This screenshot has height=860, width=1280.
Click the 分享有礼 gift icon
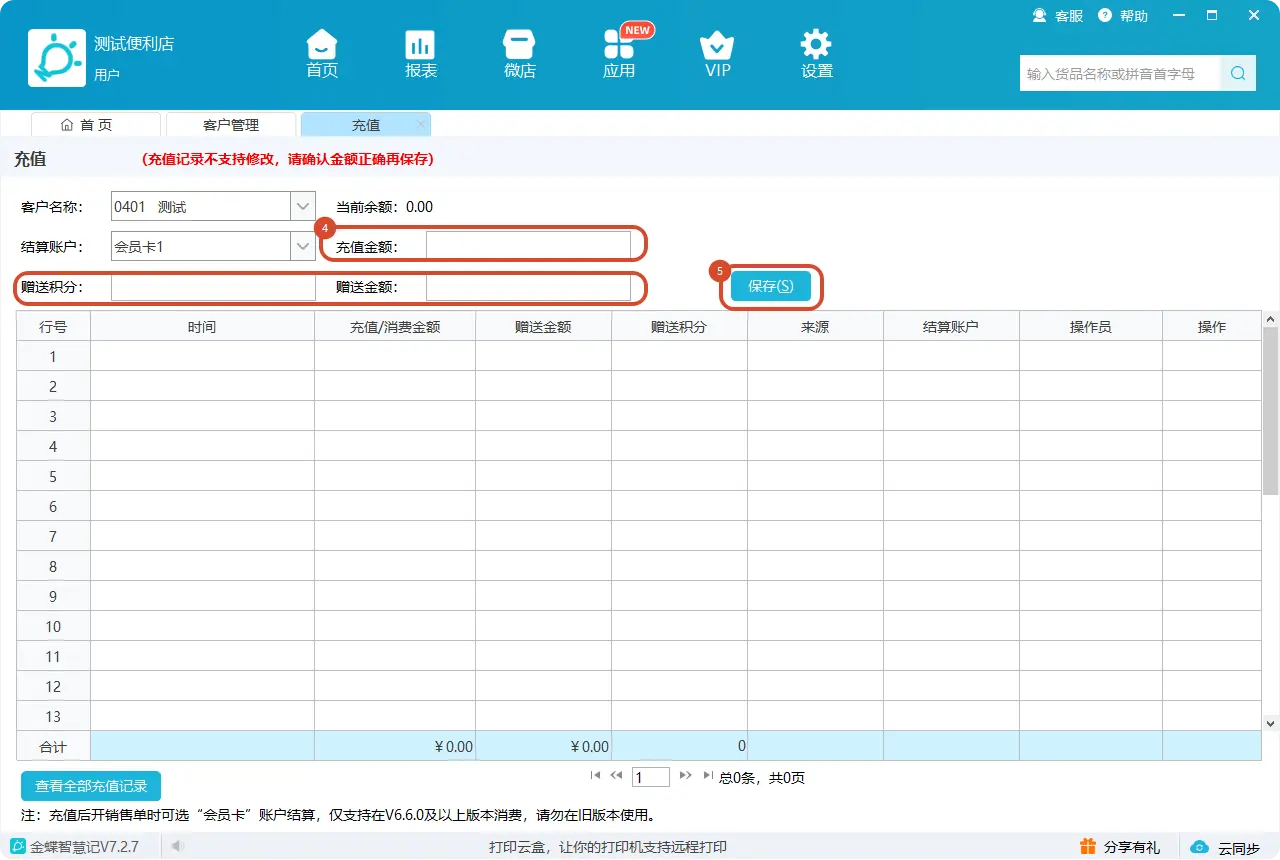pos(1088,847)
